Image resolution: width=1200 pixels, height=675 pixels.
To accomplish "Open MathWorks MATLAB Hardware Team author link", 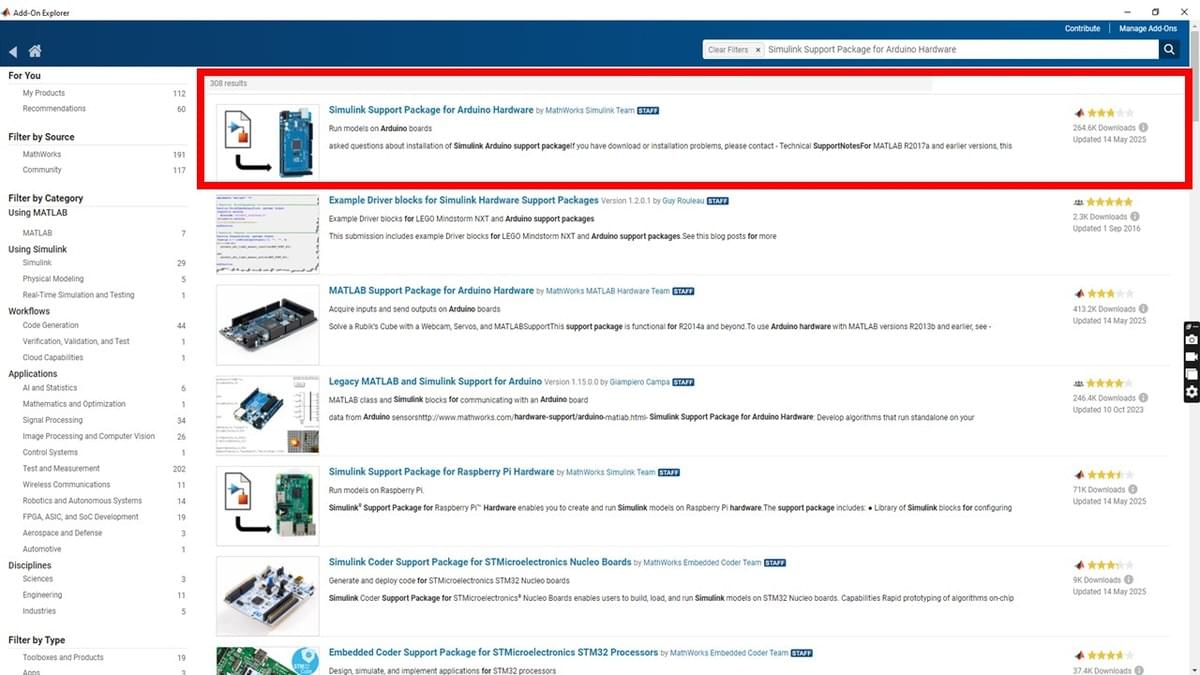I will [607, 291].
